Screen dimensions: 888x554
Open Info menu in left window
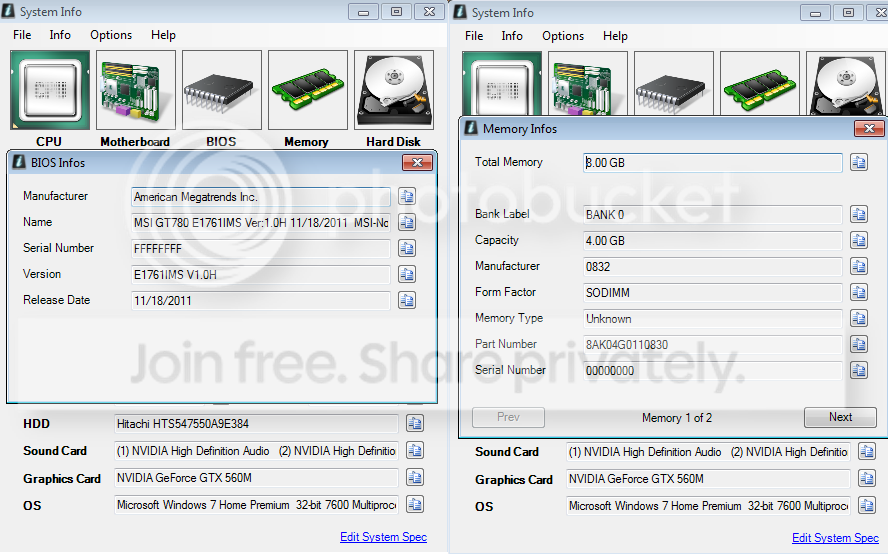60,35
